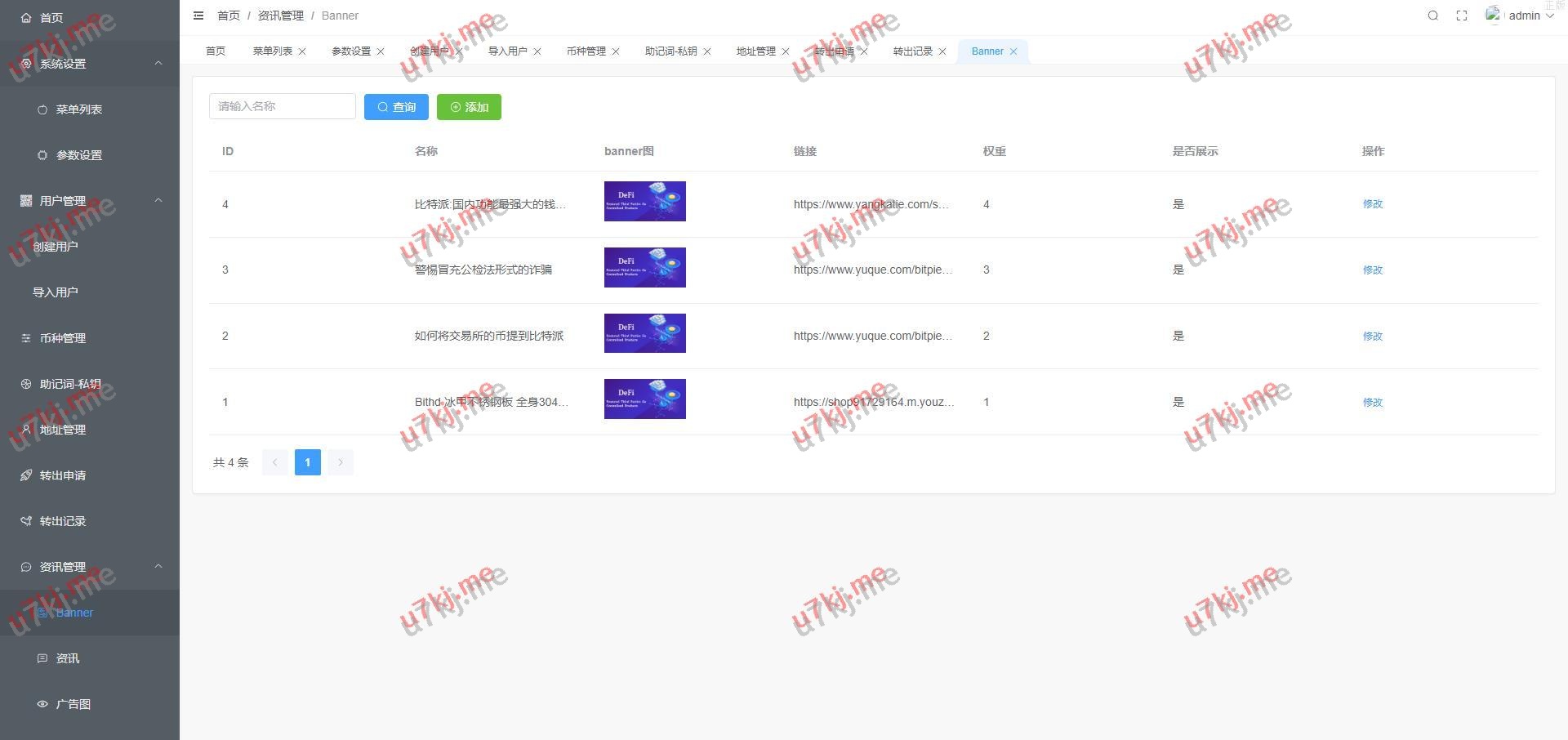The height and width of the screenshot is (740, 1568).
Task: Open 广告图 in the sidebar
Action: [73, 704]
